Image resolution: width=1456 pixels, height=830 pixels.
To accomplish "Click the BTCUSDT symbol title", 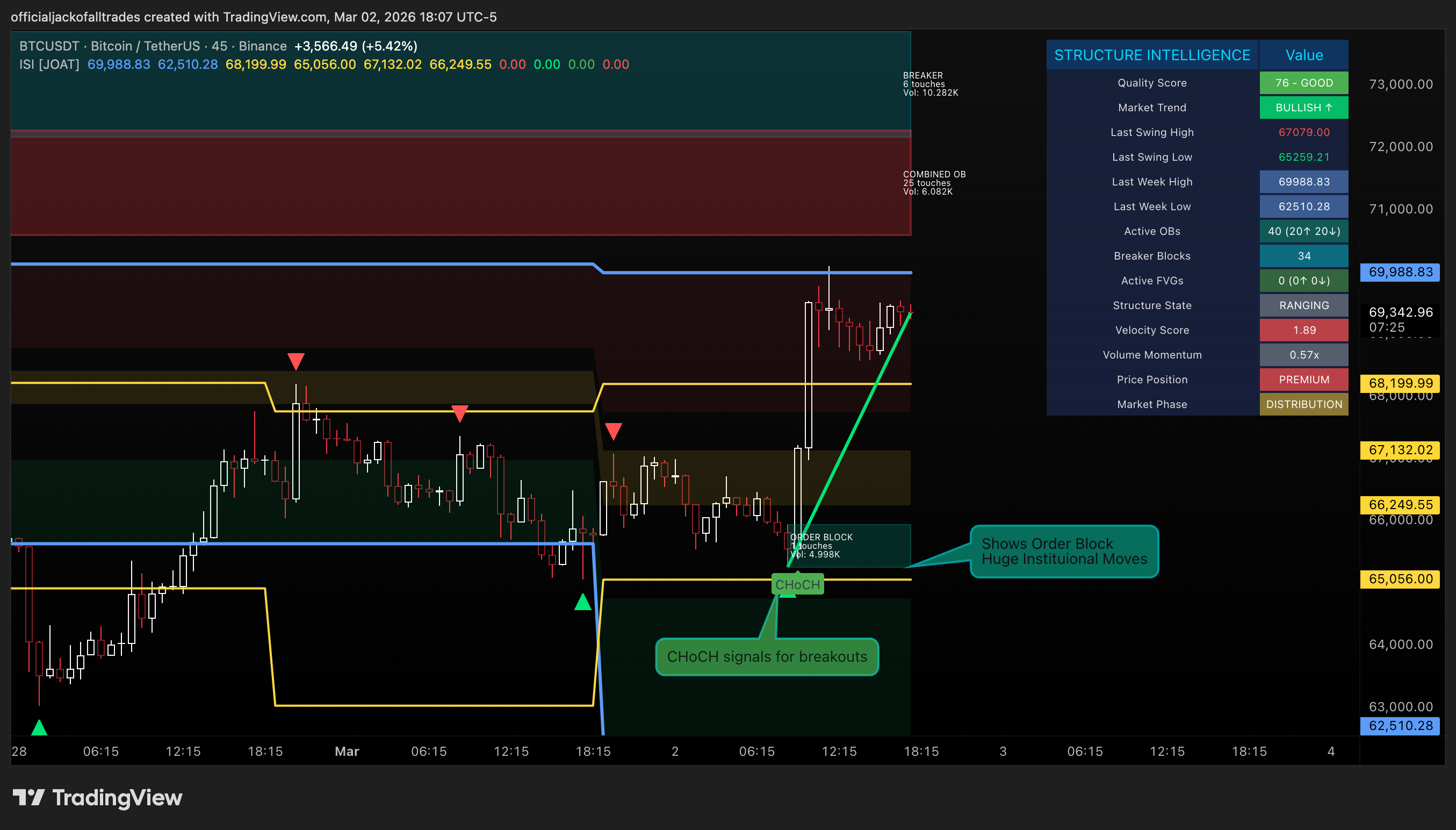I will [153, 46].
